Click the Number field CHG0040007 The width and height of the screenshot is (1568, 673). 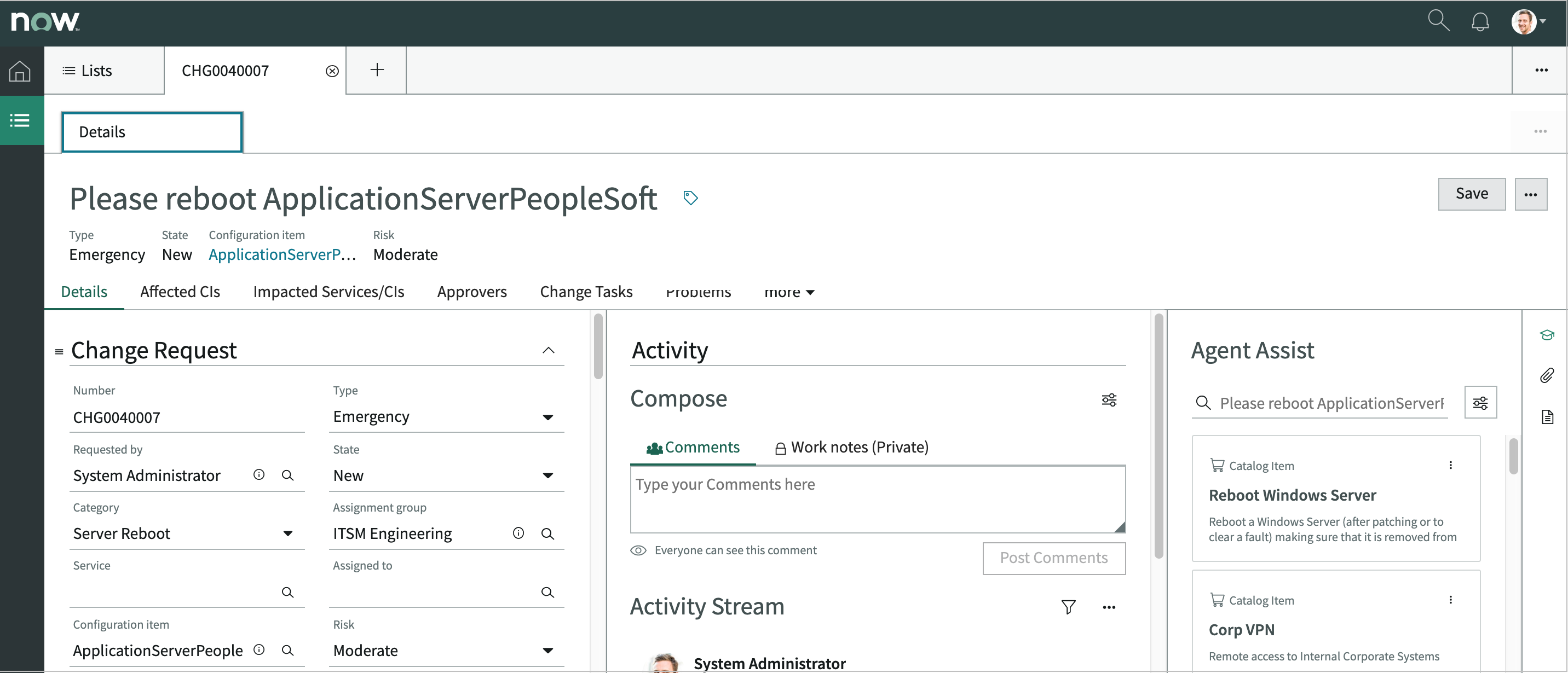point(187,417)
